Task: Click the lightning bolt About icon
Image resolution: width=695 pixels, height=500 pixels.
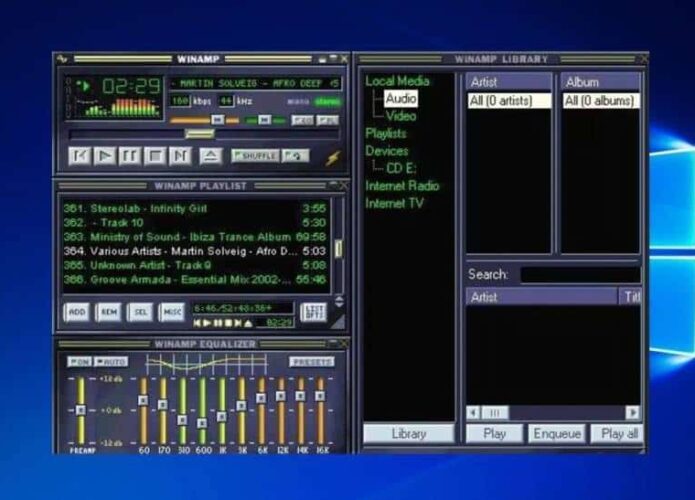Action: pyautogui.click(x=333, y=158)
